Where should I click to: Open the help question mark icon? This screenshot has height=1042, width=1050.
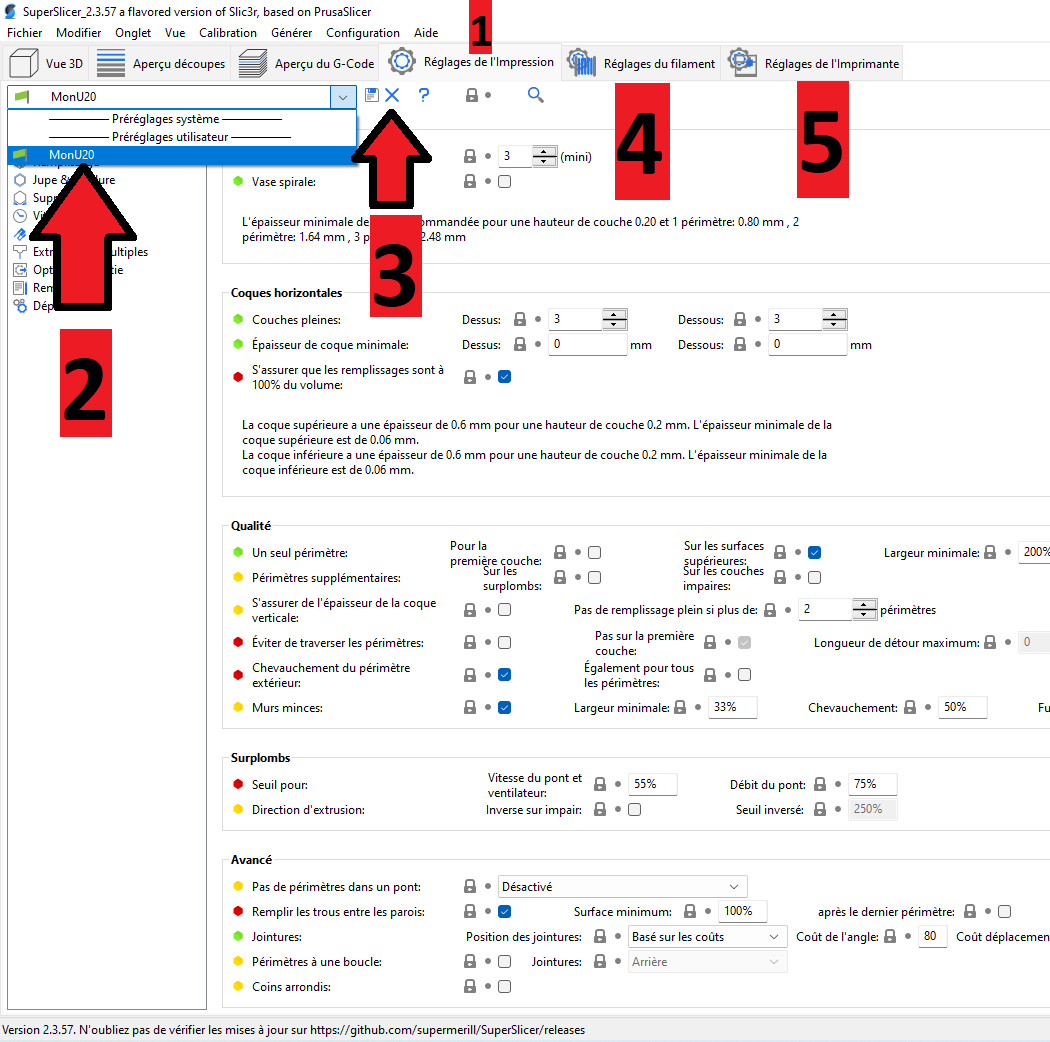[424, 95]
